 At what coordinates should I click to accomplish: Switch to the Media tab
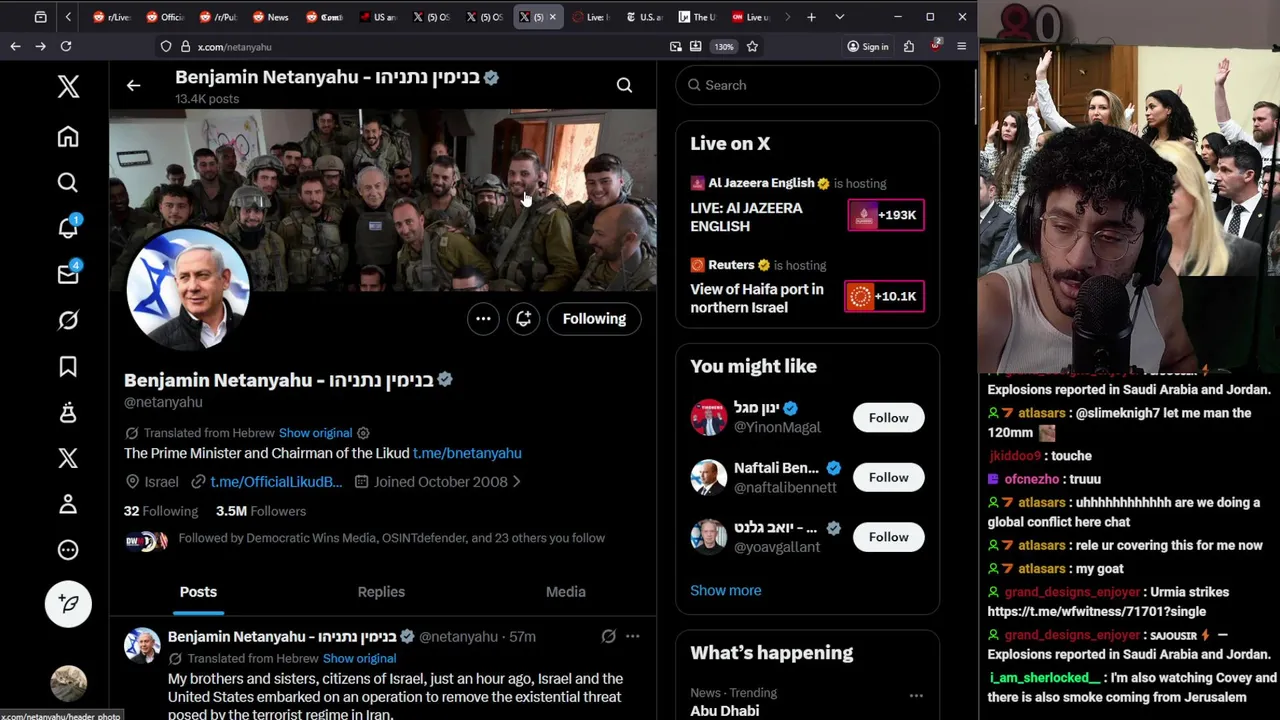[x=565, y=592]
